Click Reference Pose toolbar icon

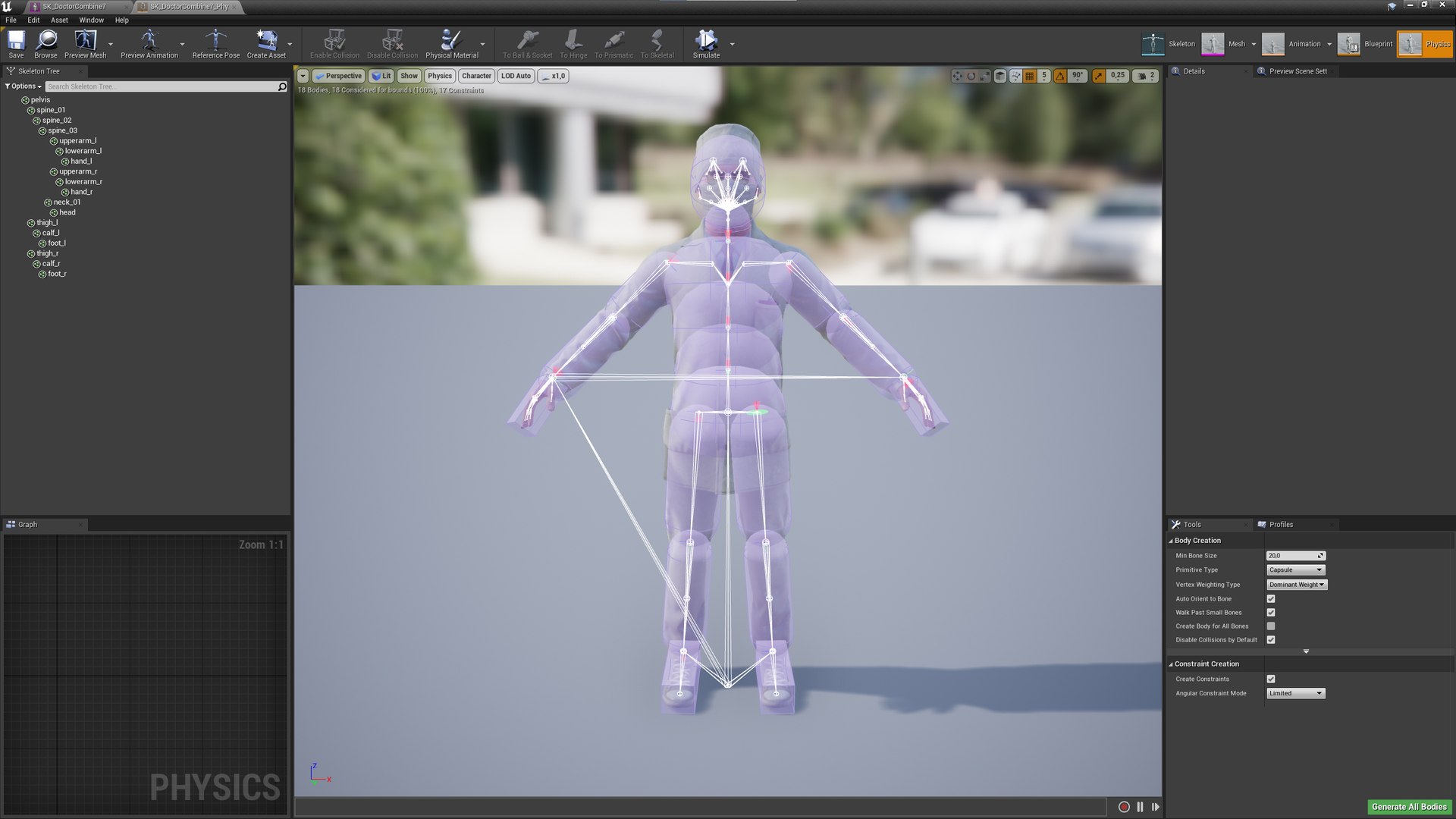click(x=216, y=44)
